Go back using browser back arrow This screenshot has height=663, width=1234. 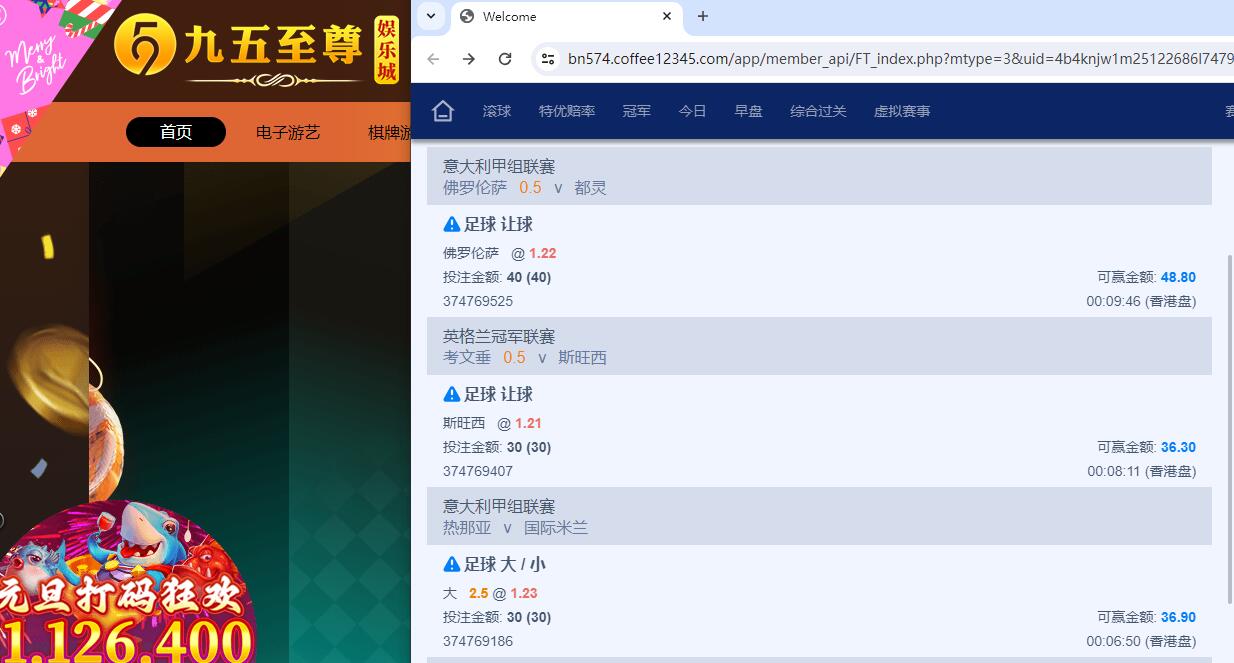pos(433,59)
